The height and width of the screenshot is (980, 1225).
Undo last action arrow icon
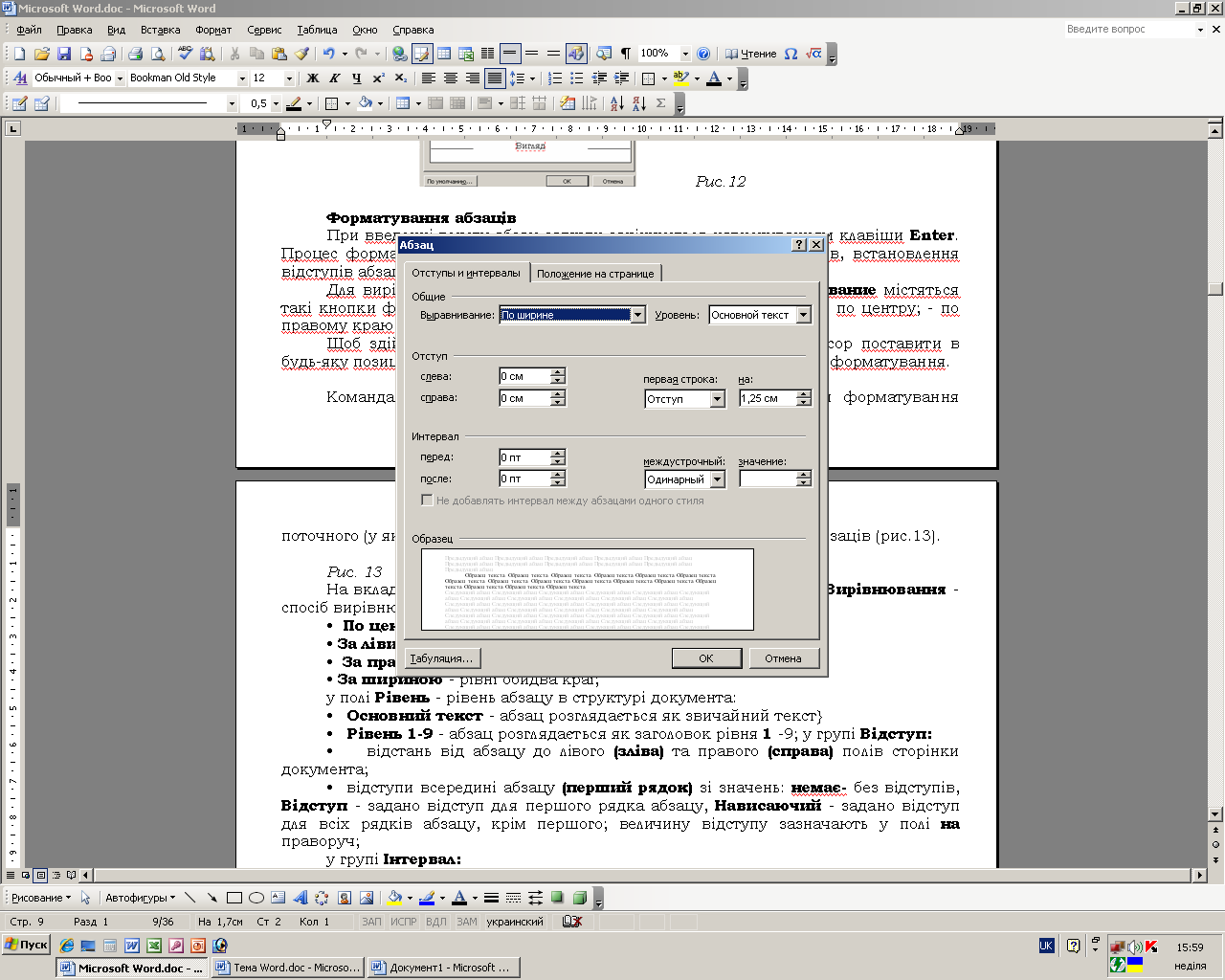point(328,54)
